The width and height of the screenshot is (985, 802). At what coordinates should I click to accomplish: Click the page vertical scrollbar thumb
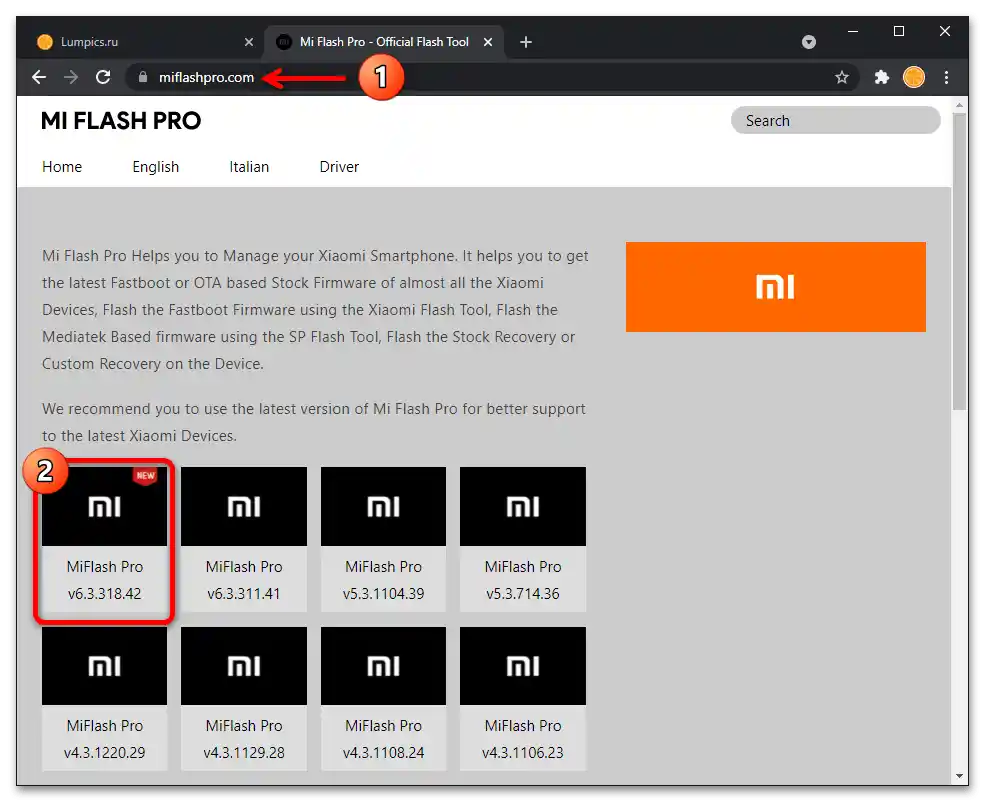(x=959, y=262)
